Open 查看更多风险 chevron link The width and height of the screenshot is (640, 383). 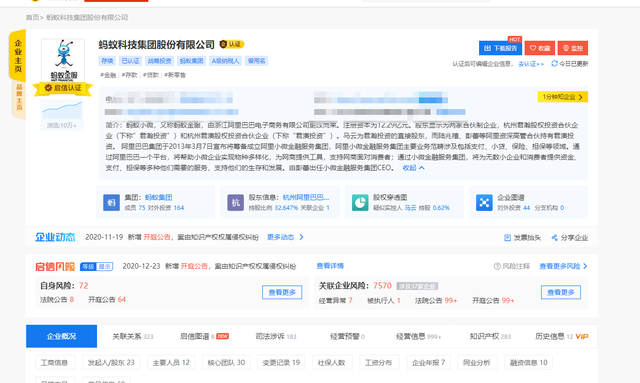(563, 266)
